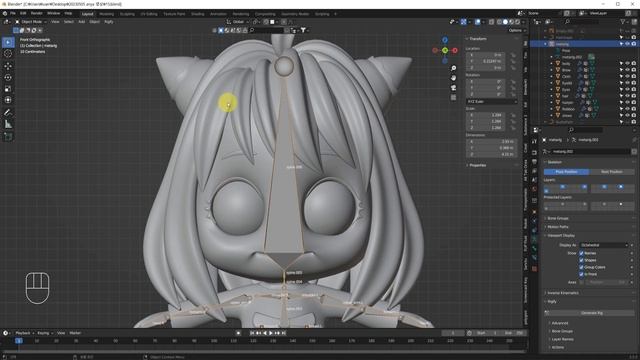Click the Scale X value field
This screenshot has height=360, width=640.
(486, 116)
